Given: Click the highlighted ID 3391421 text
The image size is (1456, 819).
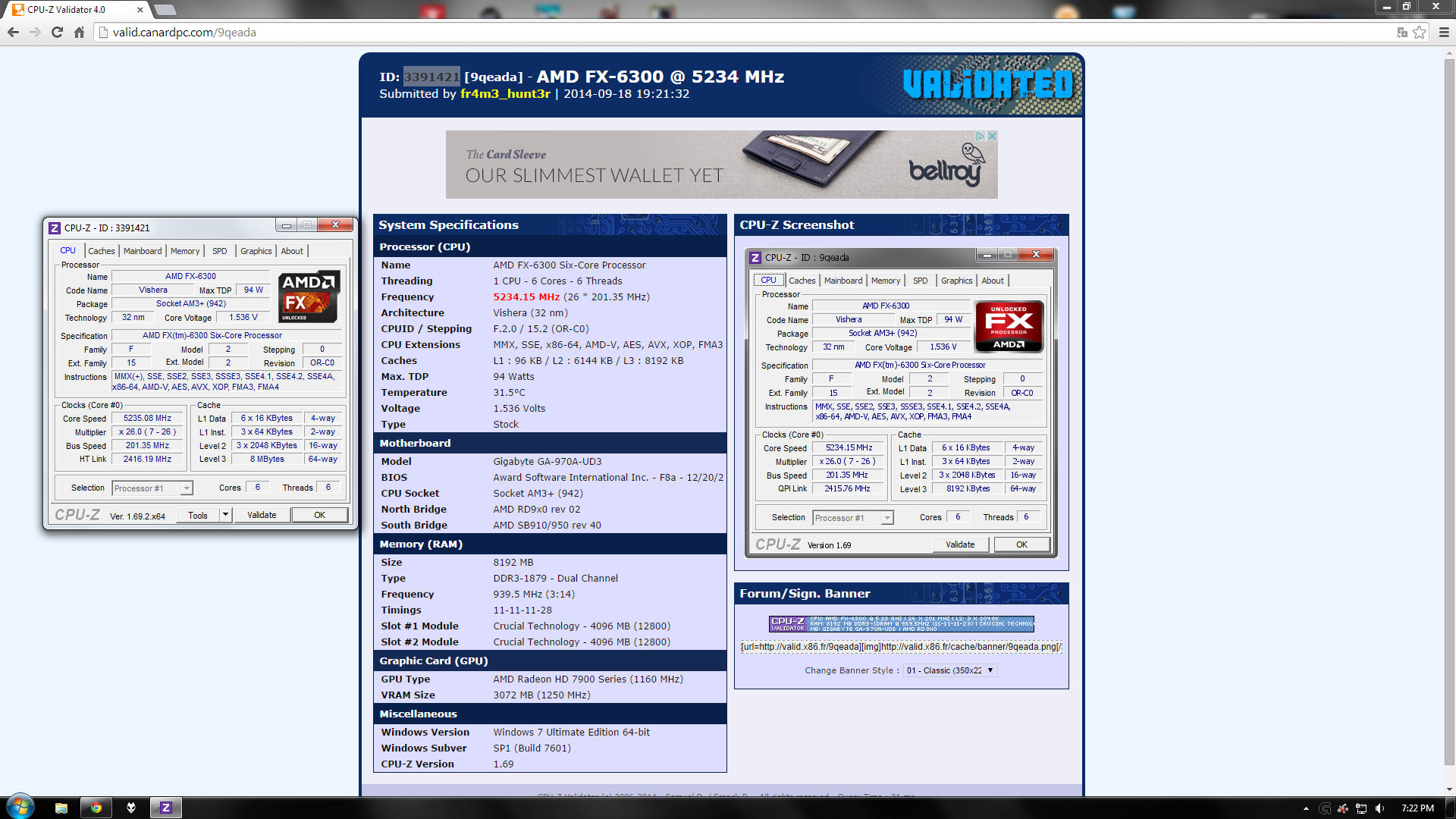Looking at the screenshot, I should pyautogui.click(x=431, y=77).
